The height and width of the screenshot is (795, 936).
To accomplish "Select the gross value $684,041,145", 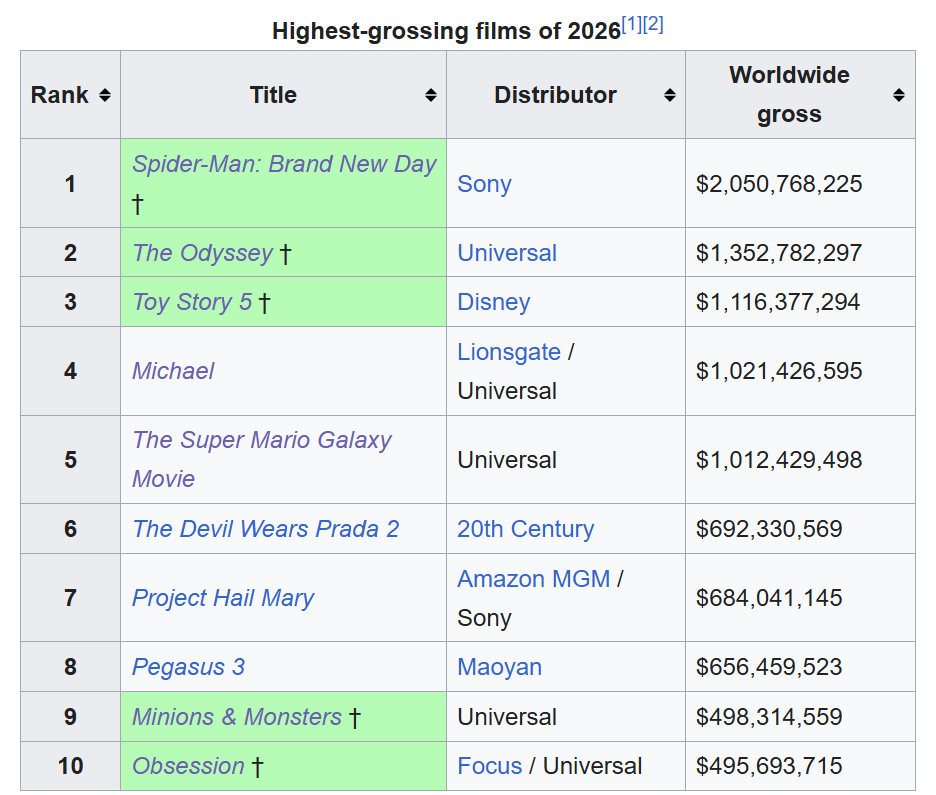I will click(769, 598).
